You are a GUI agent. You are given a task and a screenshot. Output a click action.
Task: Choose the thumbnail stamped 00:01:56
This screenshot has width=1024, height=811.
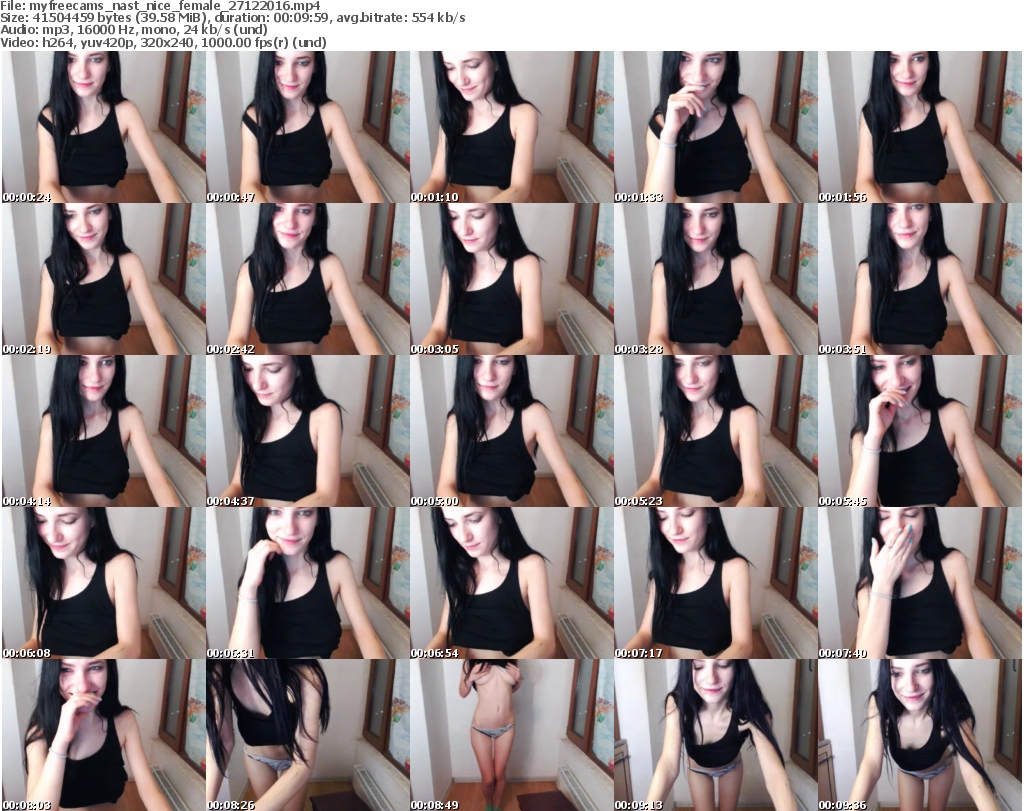[920, 127]
